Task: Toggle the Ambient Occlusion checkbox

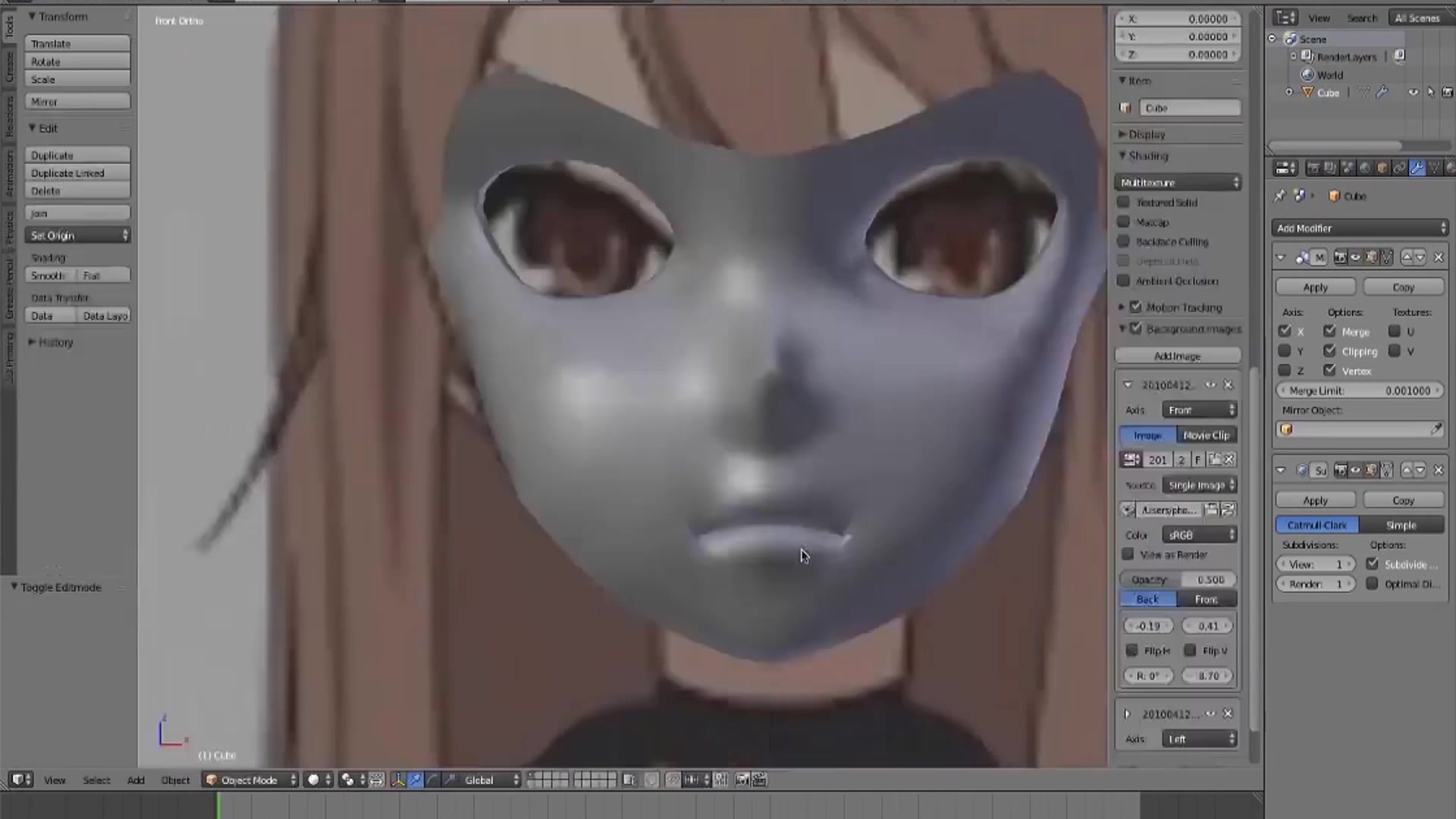Action: click(1124, 281)
